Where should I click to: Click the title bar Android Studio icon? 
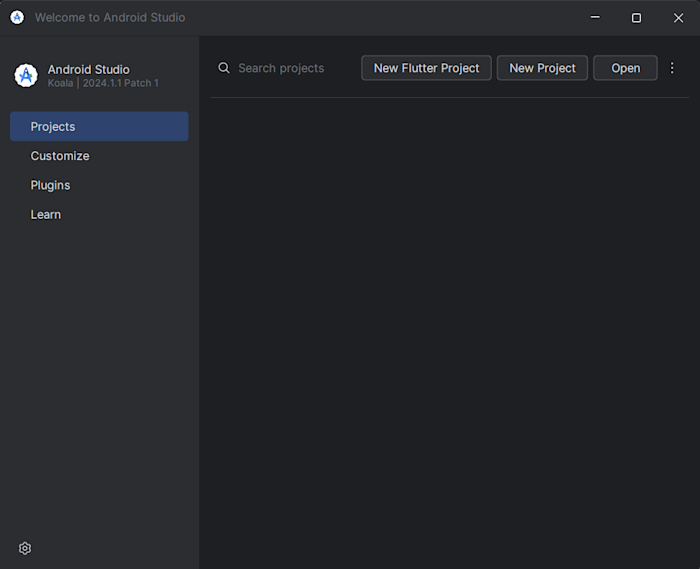[17, 17]
